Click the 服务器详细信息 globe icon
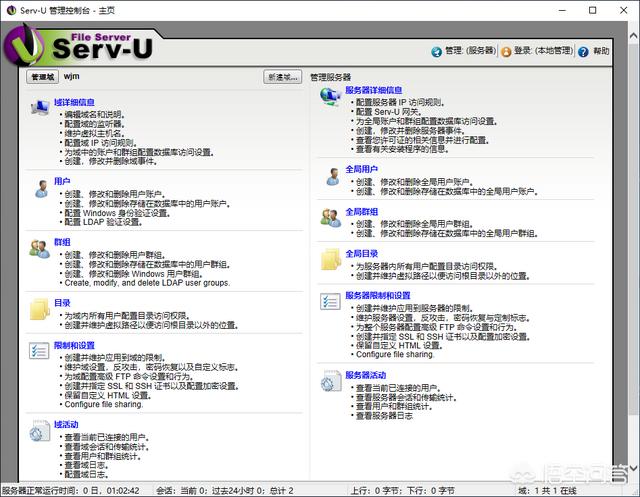Viewport: 640px width, 497px height. pos(331,96)
